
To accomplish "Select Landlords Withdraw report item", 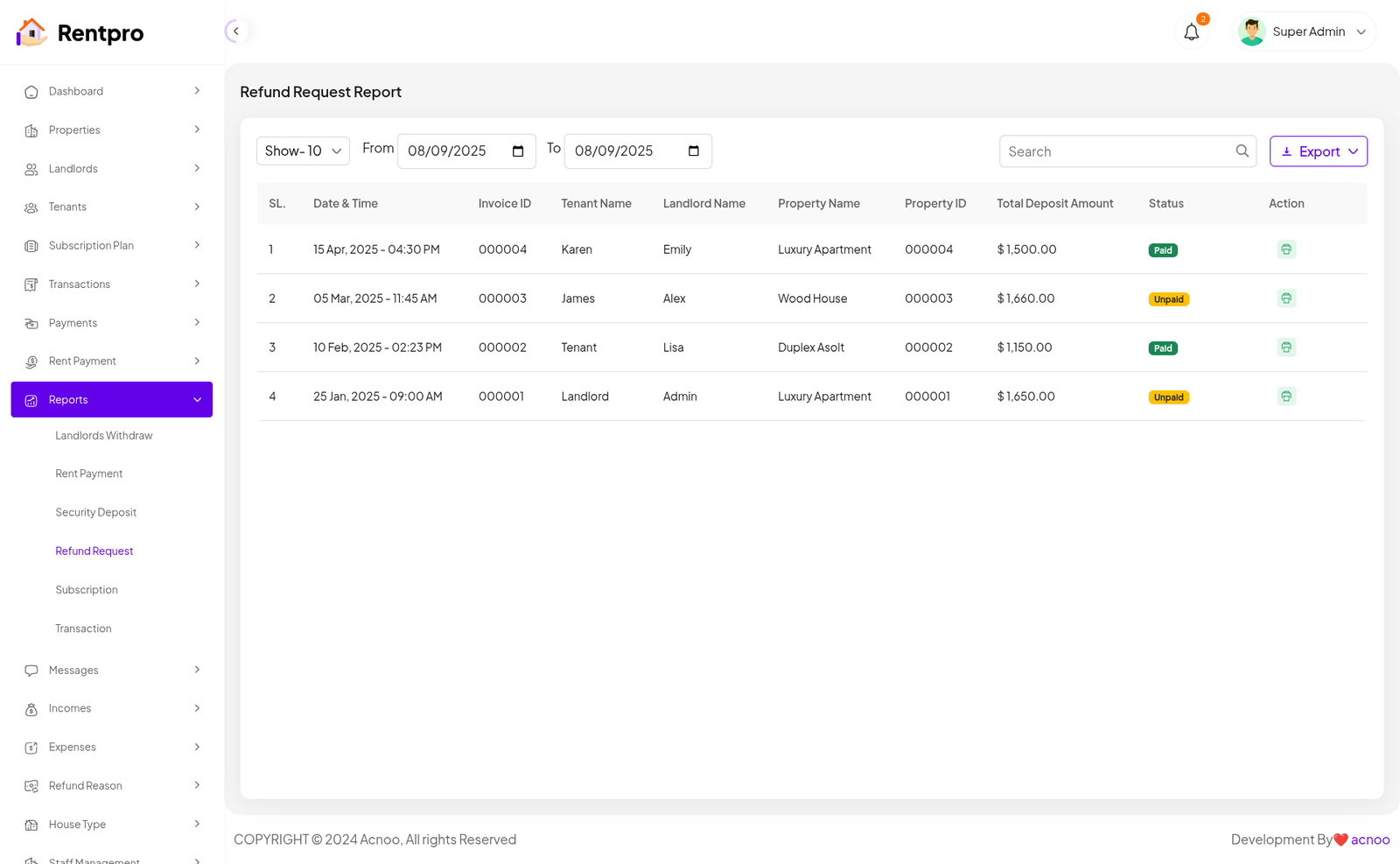I will pos(104,436).
